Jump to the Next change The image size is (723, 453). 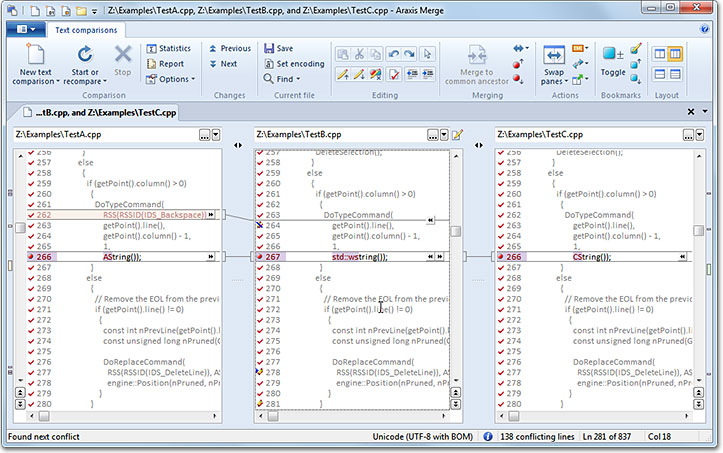[x=223, y=64]
